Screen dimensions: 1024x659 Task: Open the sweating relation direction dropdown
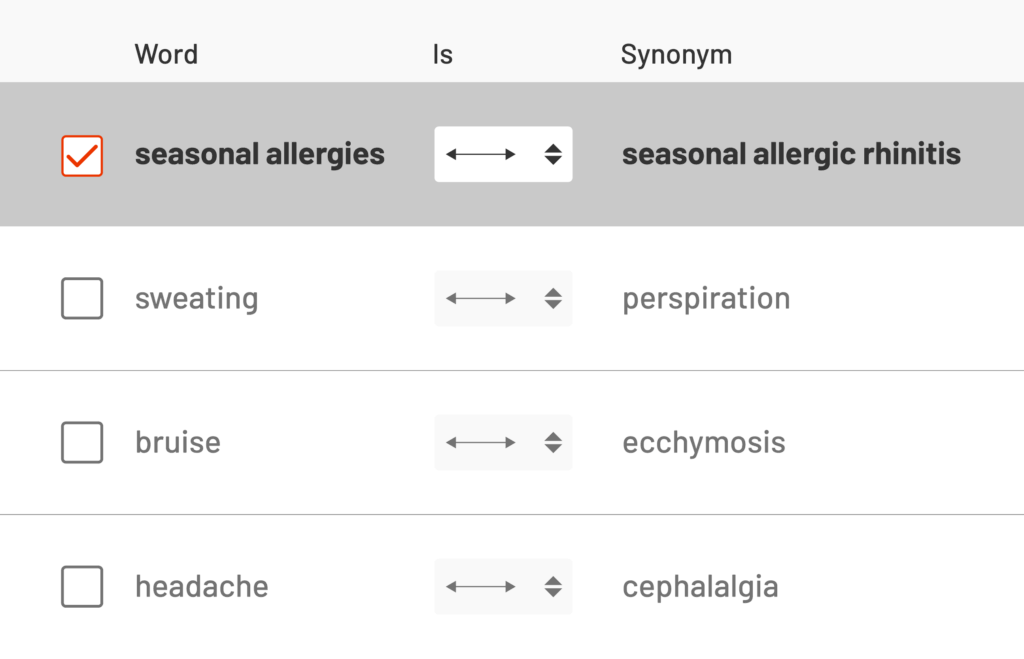point(502,298)
